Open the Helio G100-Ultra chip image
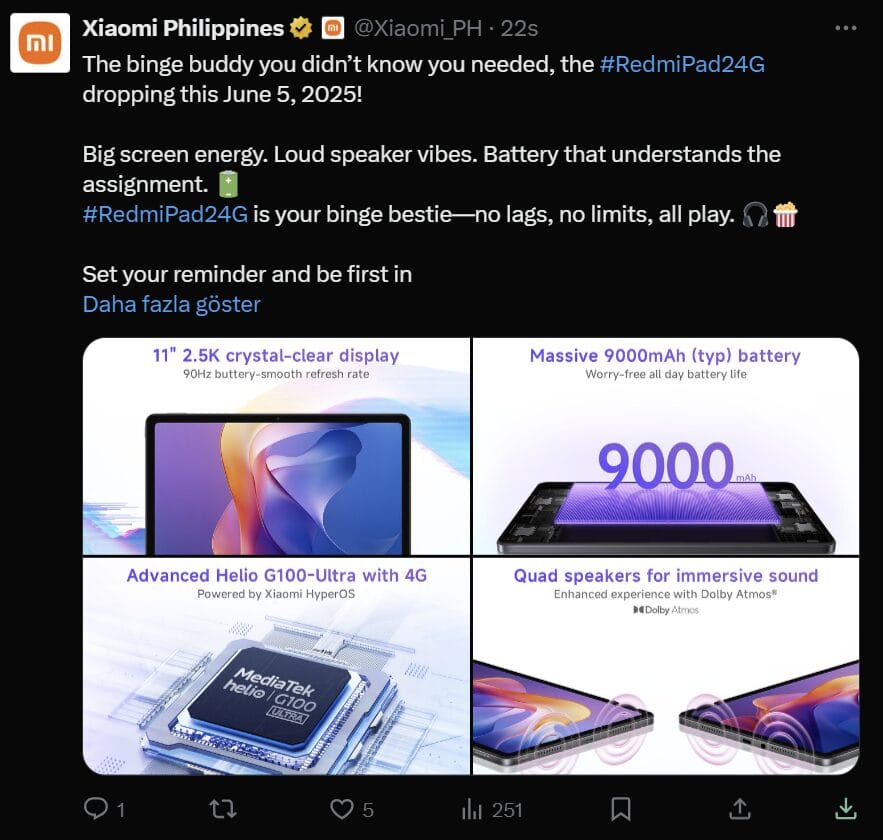This screenshot has width=883, height=840. point(276,666)
